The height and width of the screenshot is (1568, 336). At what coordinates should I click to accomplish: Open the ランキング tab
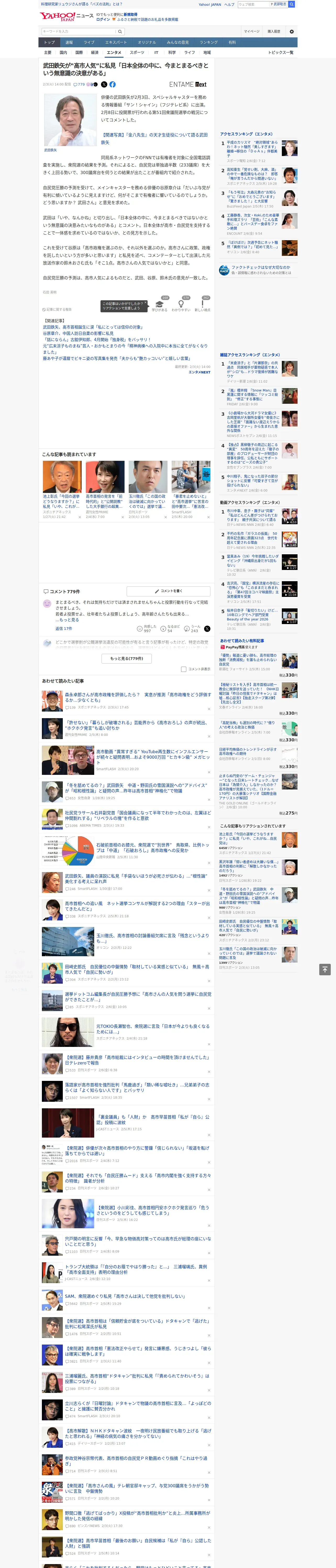pyautogui.click(x=209, y=43)
